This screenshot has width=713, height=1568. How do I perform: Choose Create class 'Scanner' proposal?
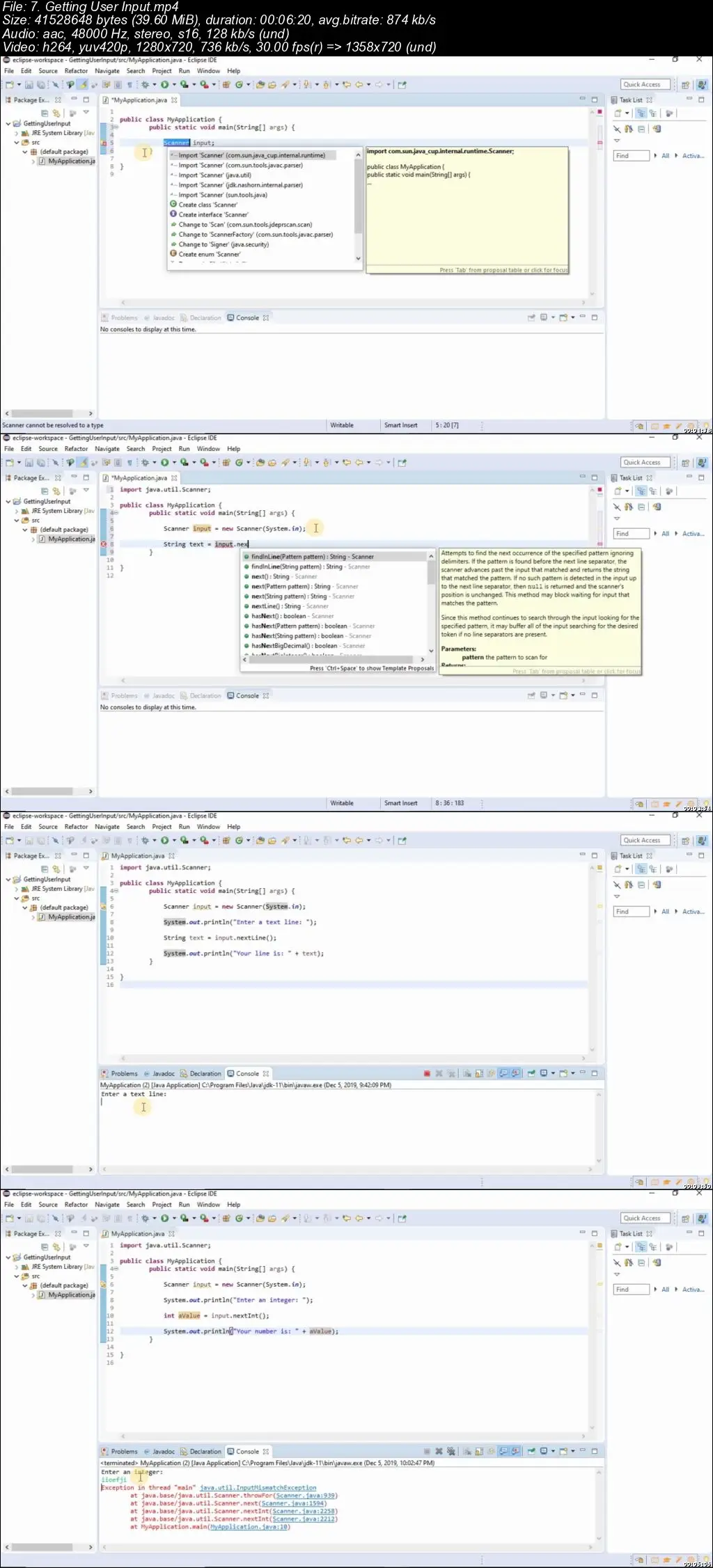(207, 205)
